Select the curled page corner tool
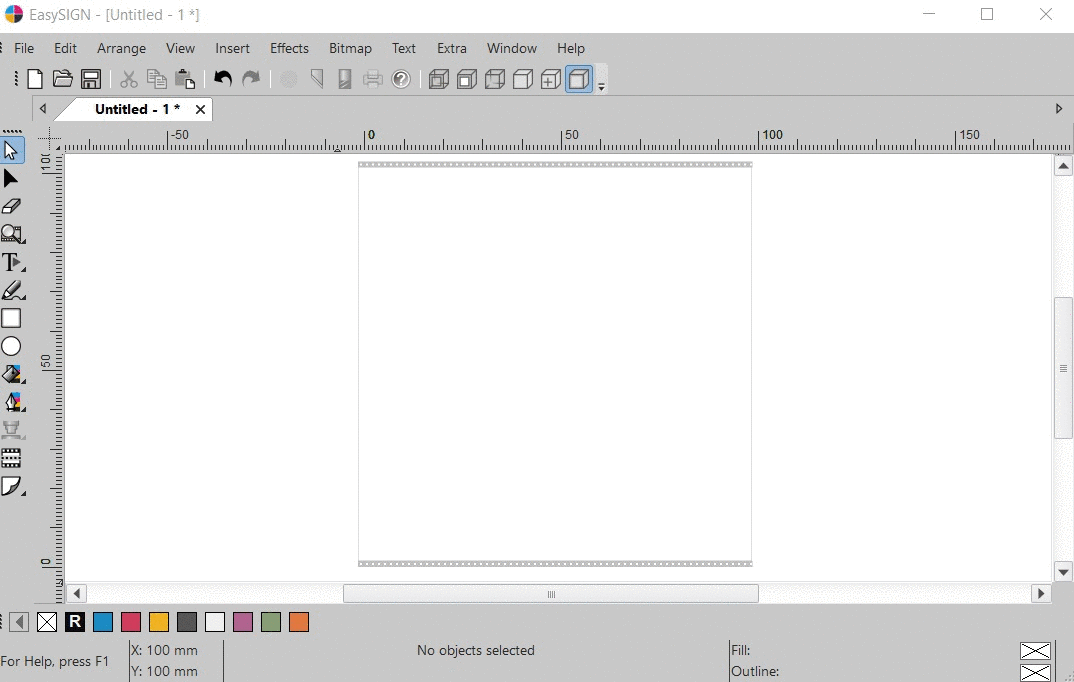Screen dimensions: 1074x682 [x=12, y=486]
